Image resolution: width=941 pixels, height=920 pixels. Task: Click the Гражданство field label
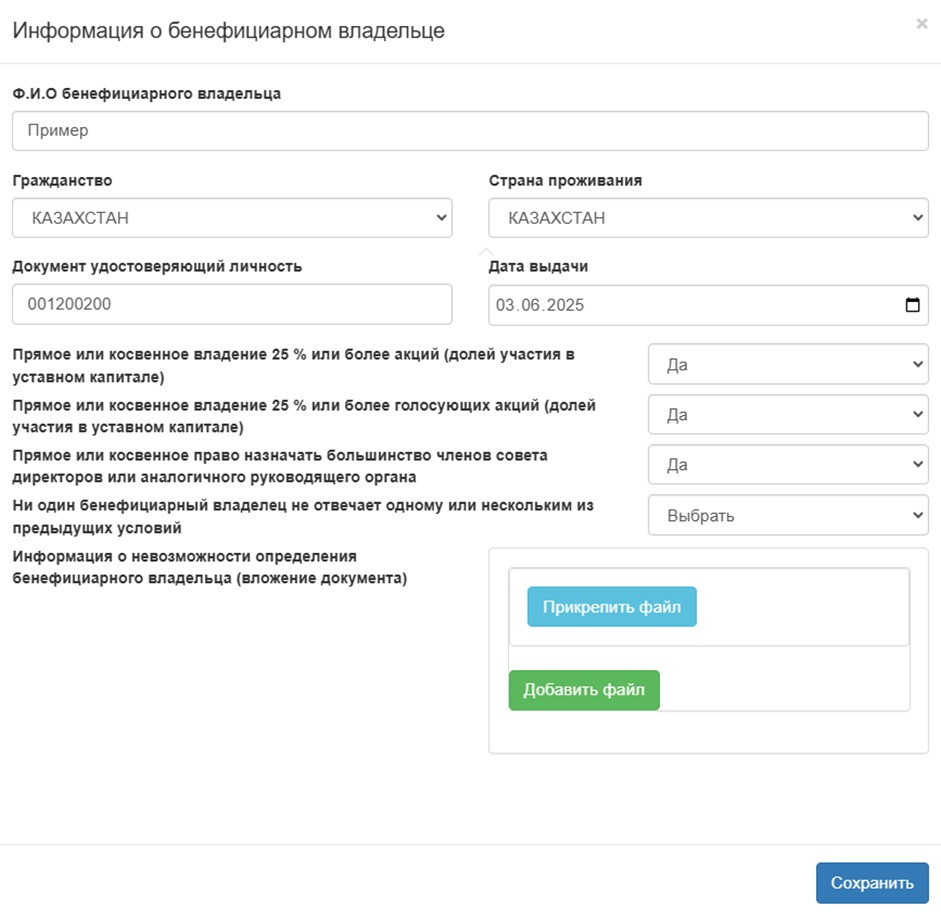62,181
